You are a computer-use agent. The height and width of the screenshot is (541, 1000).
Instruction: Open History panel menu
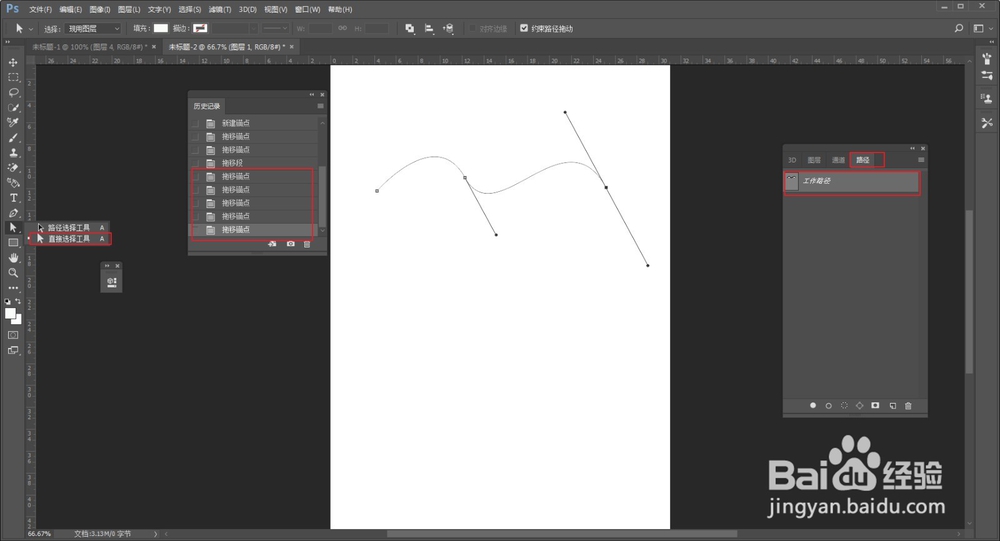click(x=320, y=106)
